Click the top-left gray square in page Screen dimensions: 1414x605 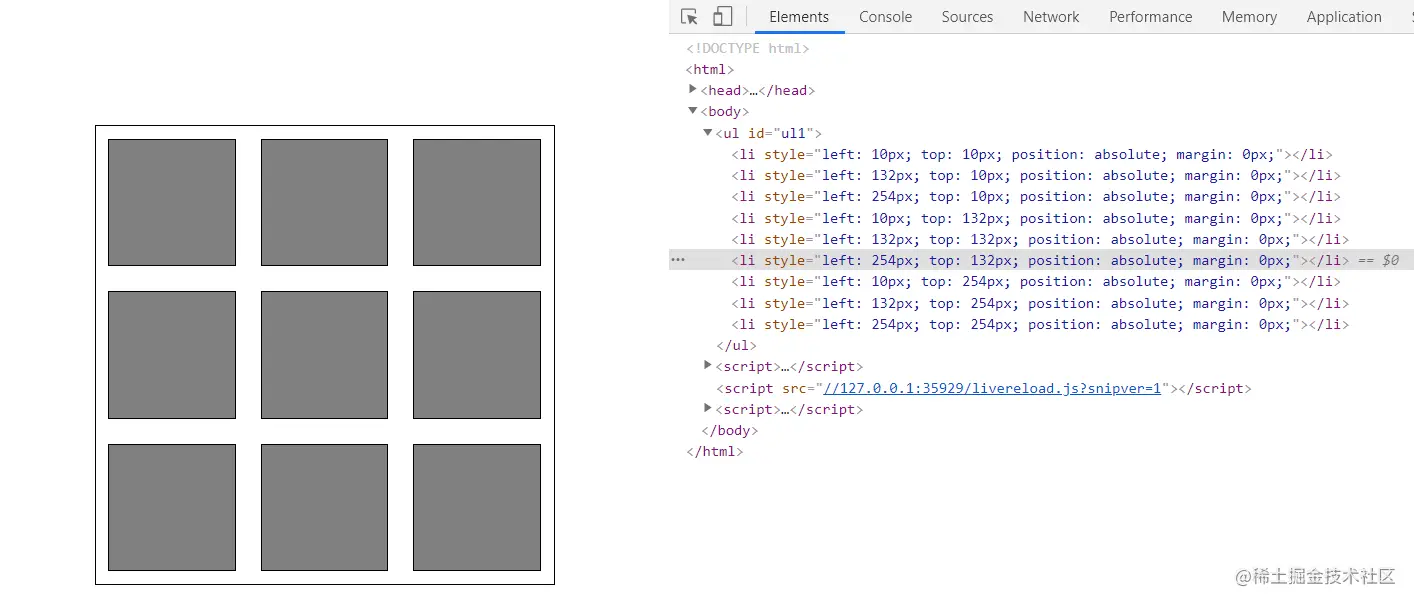172,202
